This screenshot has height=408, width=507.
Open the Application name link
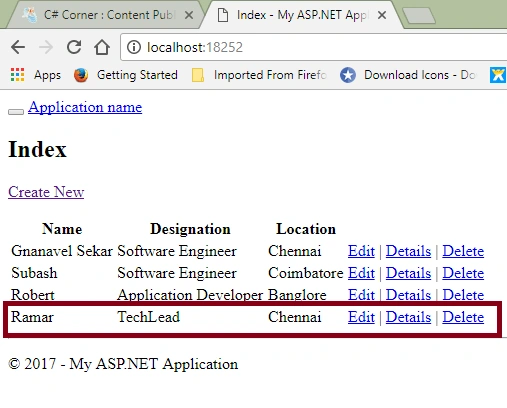pyautogui.click(x=85, y=107)
